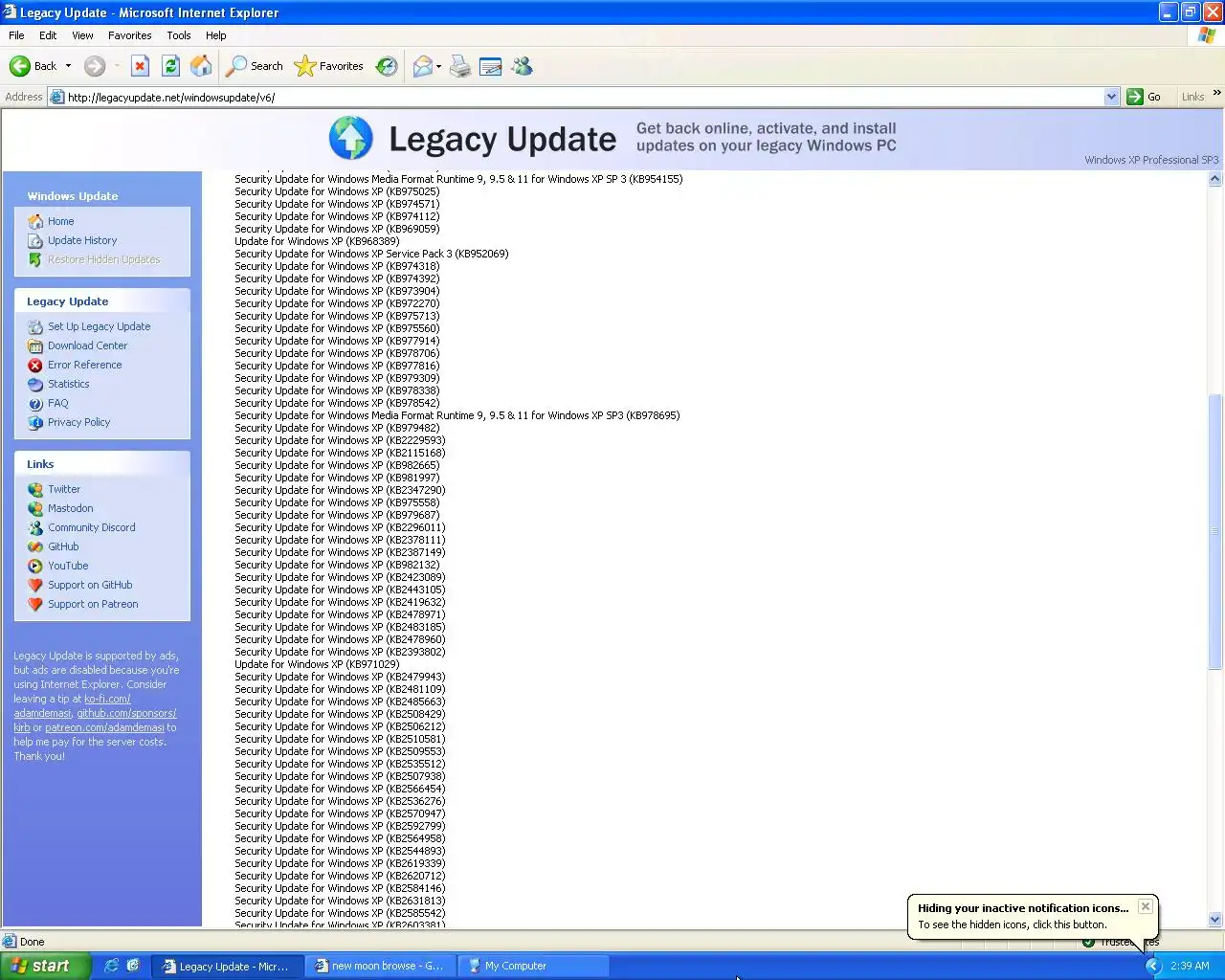Open the Search toolbar button
This screenshot has height=980, width=1225.
click(255, 66)
